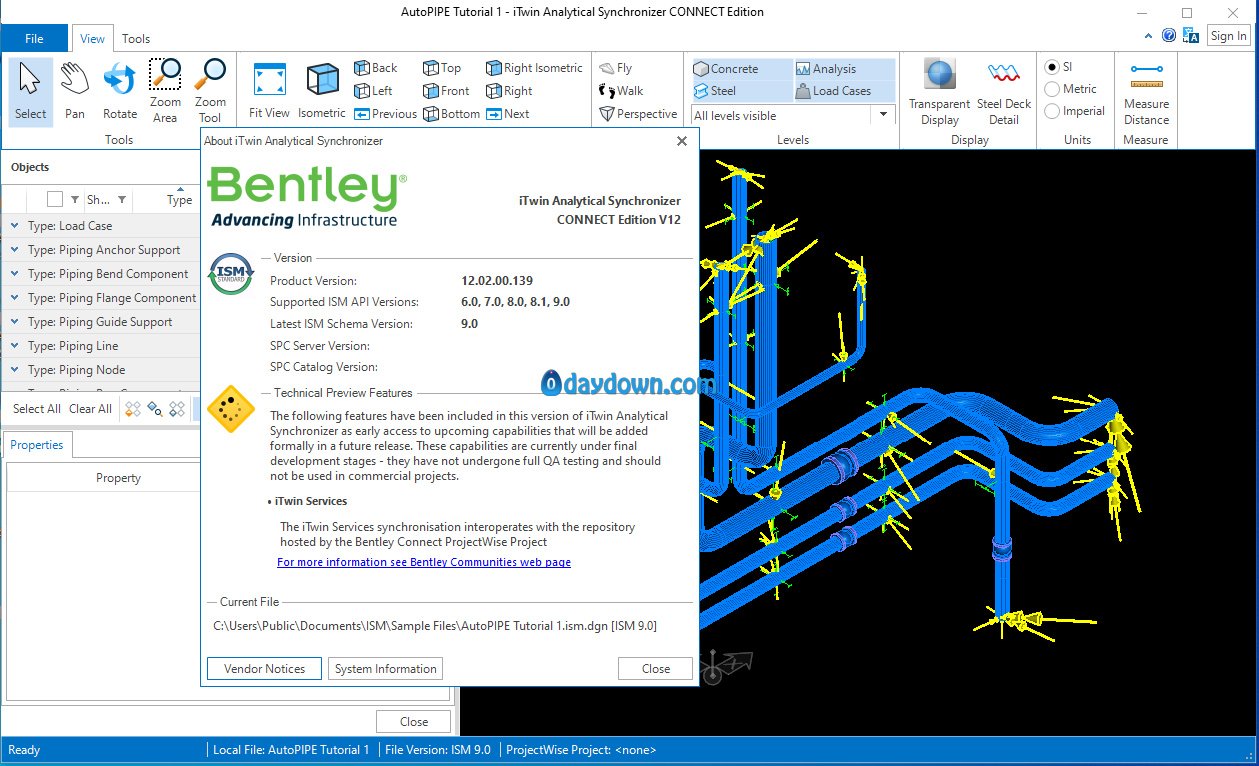The height and width of the screenshot is (766, 1259).
Task: Click the Vendor Notices button
Action: tap(264, 669)
